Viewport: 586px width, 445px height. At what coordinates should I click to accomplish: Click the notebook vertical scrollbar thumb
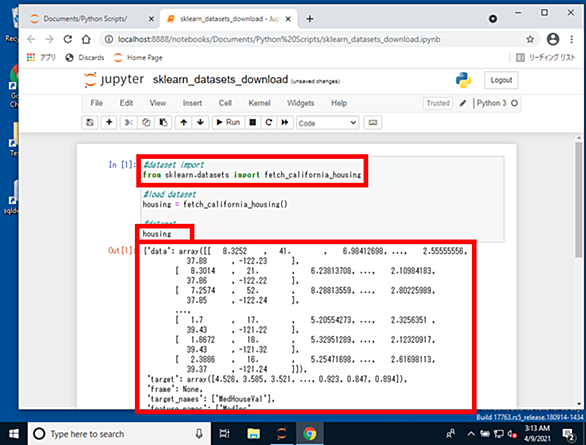579,199
